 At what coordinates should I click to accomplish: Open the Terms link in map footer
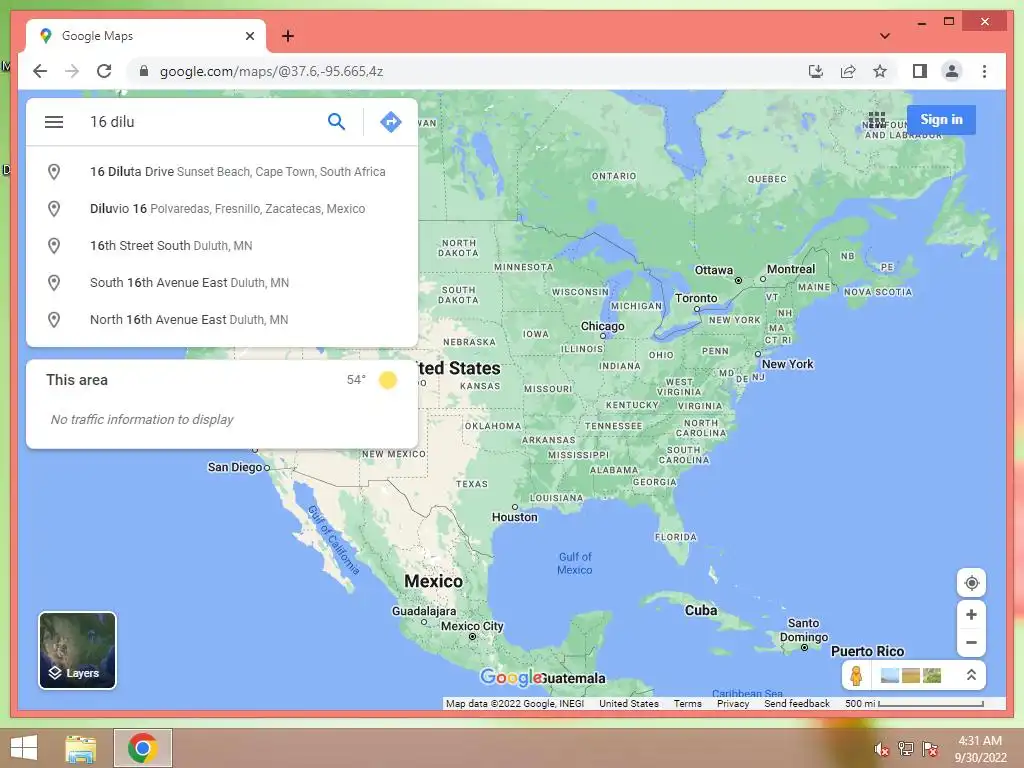688,703
